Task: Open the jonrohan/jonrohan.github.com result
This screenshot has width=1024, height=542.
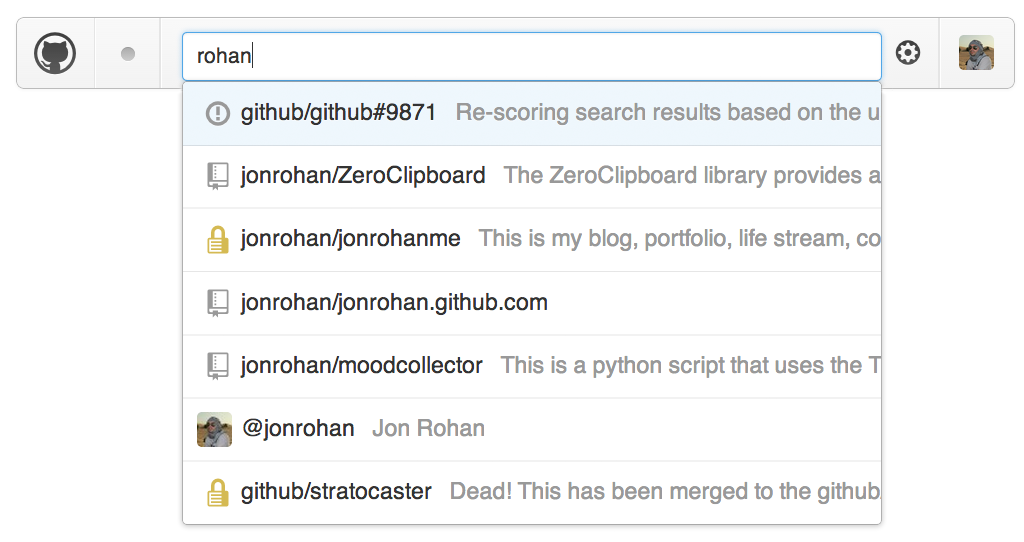Action: [x=532, y=304]
